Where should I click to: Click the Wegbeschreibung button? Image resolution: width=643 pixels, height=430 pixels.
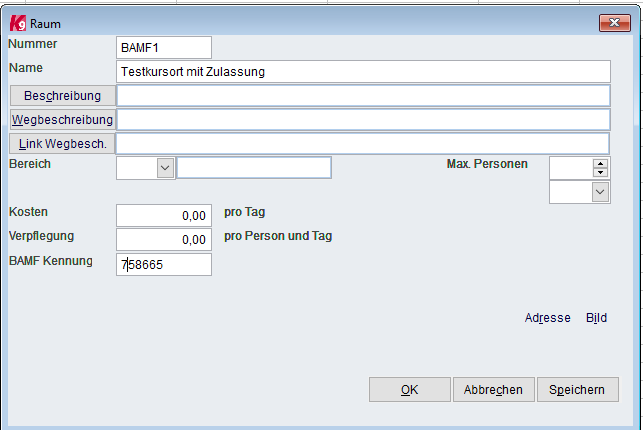62,120
